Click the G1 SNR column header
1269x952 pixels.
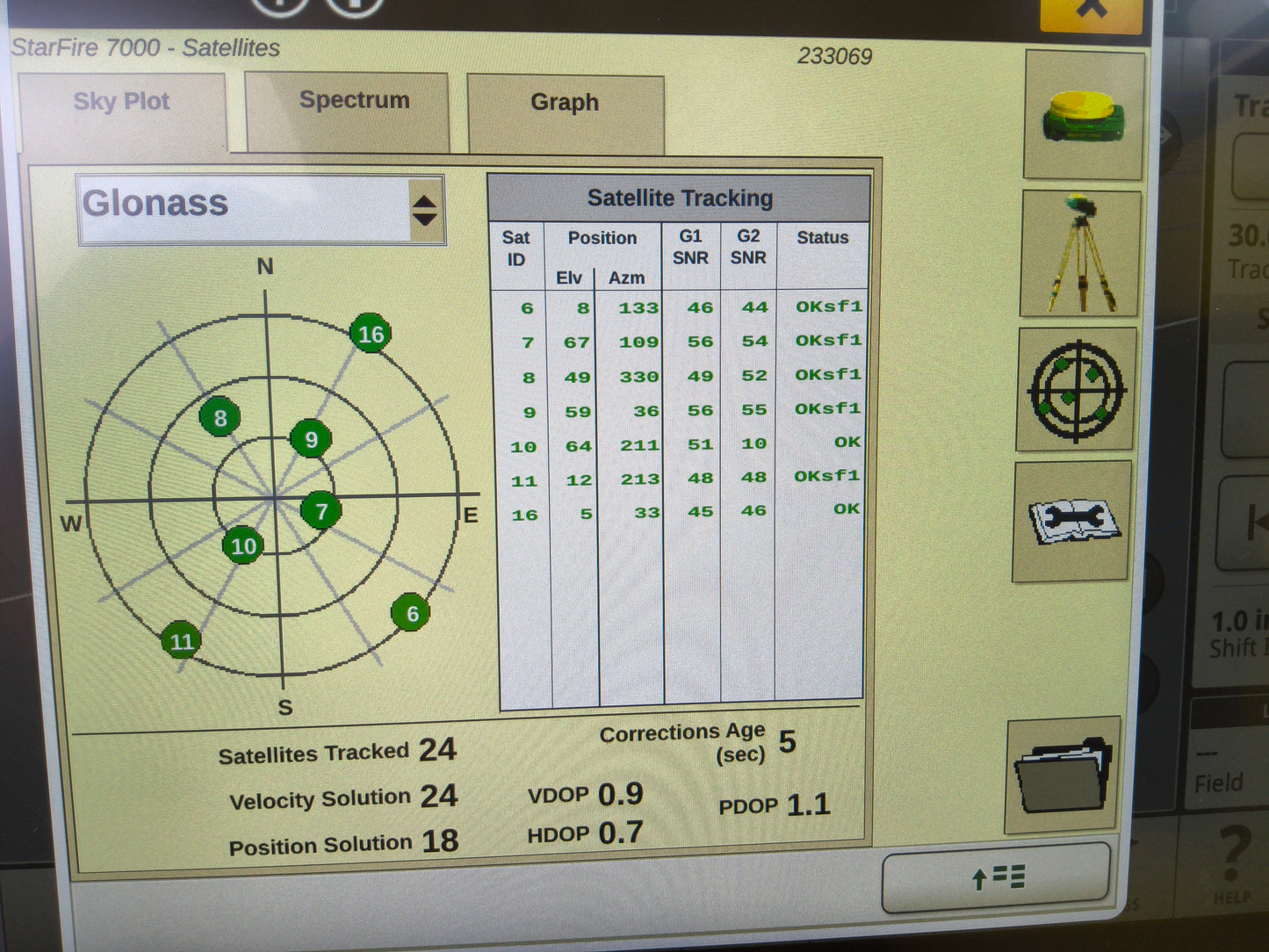click(x=690, y=247)
